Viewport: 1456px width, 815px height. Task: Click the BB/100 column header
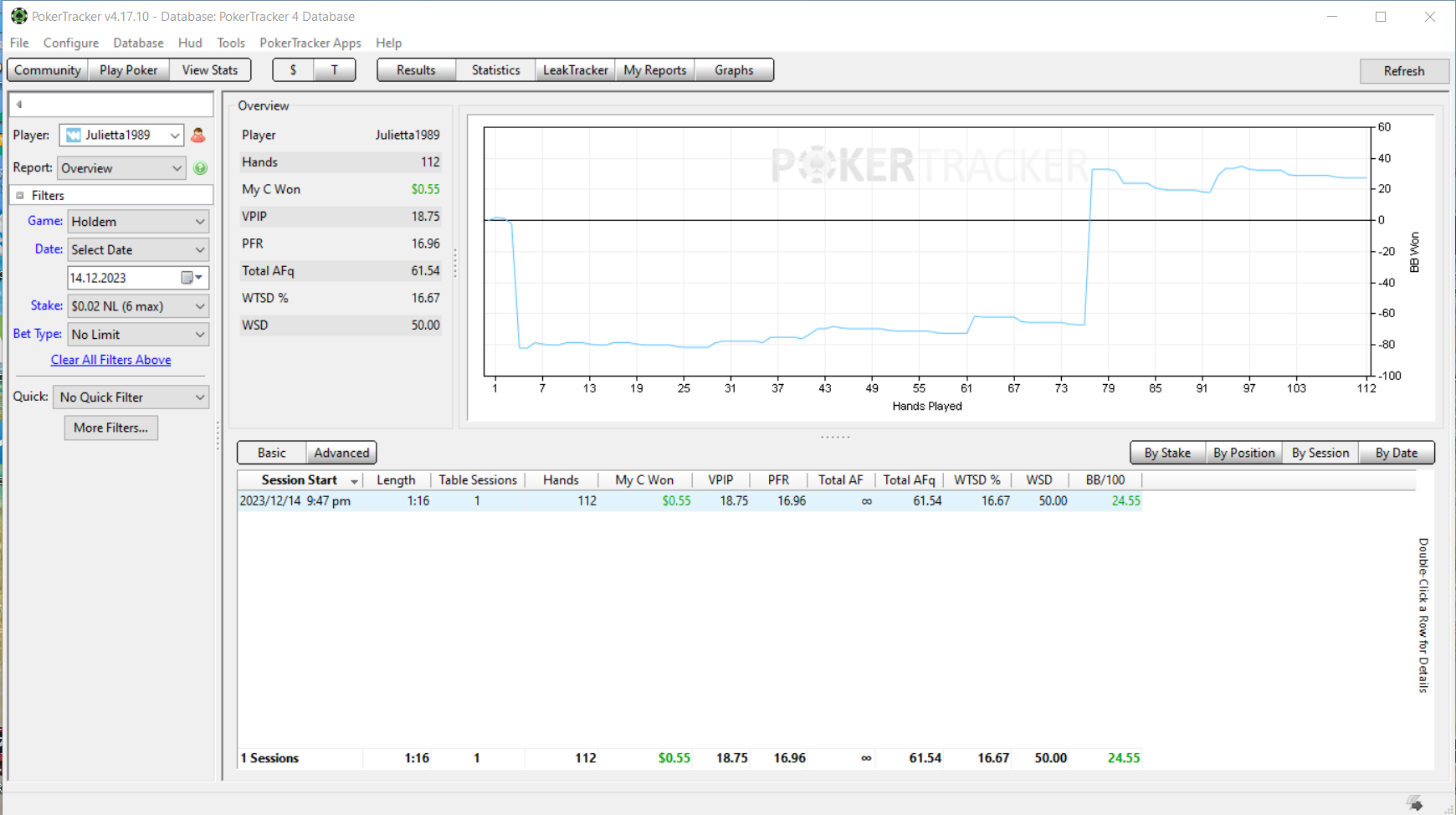(1105, 480)
